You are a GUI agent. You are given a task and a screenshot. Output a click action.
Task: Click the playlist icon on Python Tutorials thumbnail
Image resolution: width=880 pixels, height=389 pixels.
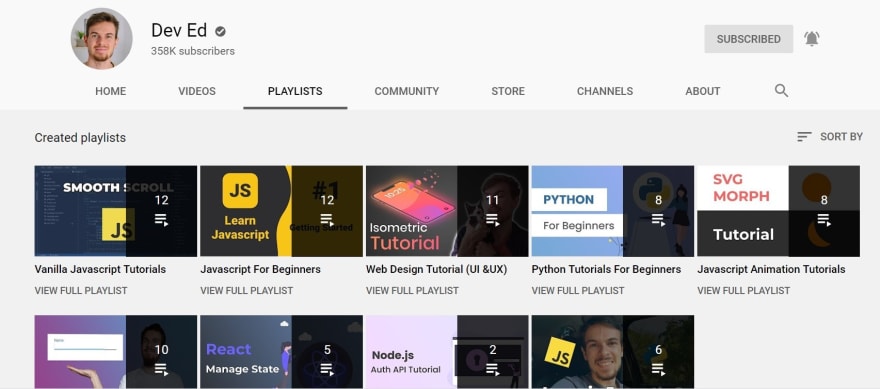[658, 219]
